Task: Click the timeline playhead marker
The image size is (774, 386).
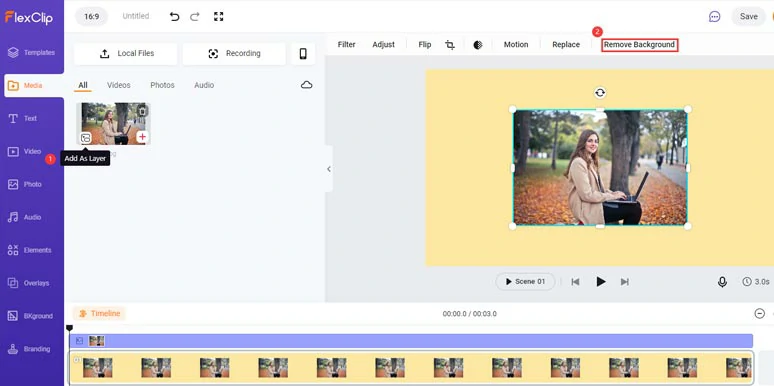Action: click(x=70, y=328)
